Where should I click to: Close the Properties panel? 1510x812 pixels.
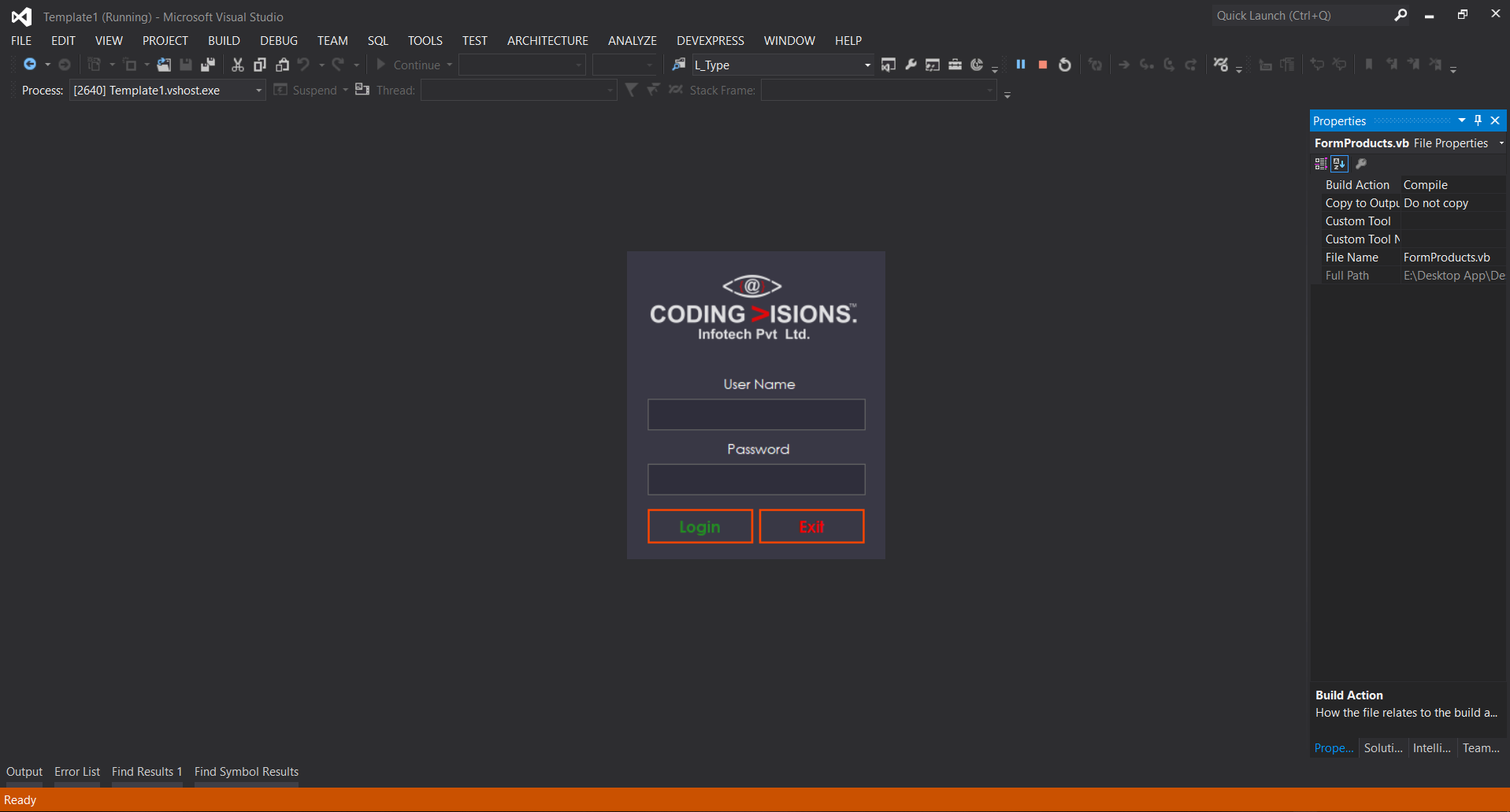click(1495, 121)
